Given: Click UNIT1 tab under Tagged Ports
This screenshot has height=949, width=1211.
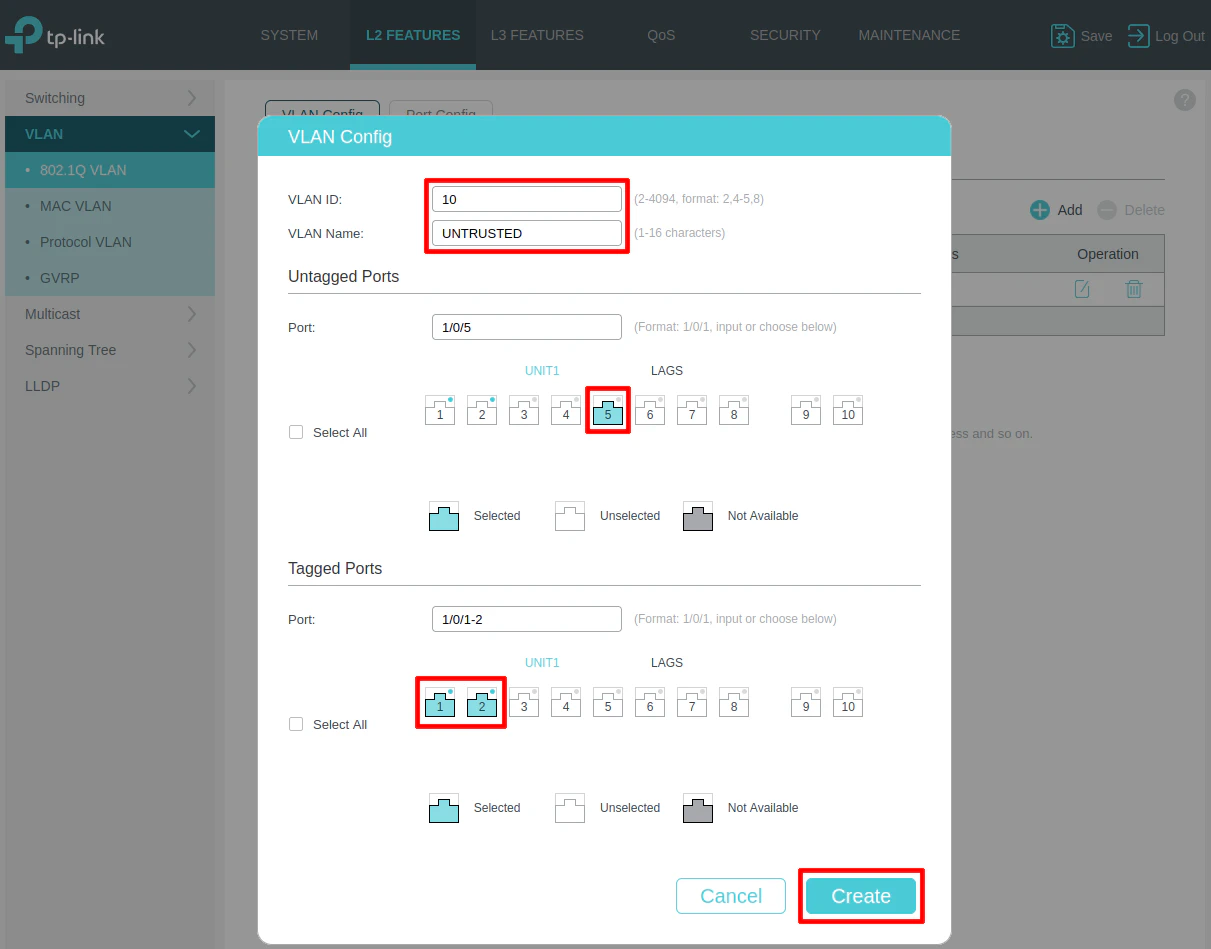Looking at the screenshot, I should (542, 663).
